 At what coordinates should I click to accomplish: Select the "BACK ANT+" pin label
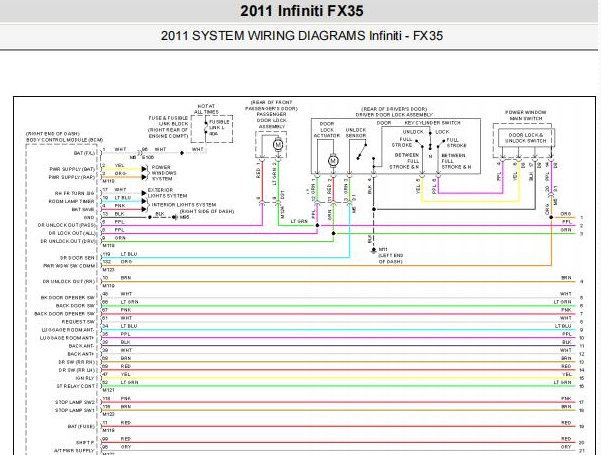coord(81,354)
